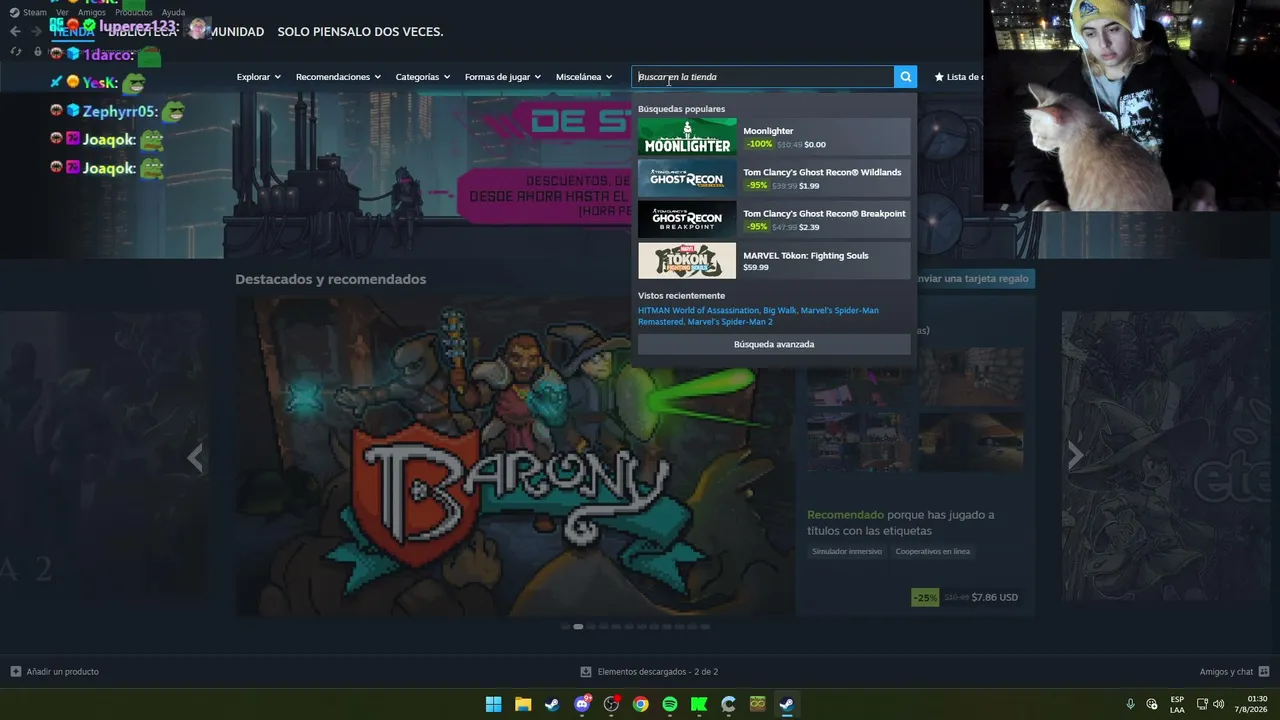Click the first Steam icon on the taskbar
Screen dimensions: 1280x720
(x=552, y=704)
